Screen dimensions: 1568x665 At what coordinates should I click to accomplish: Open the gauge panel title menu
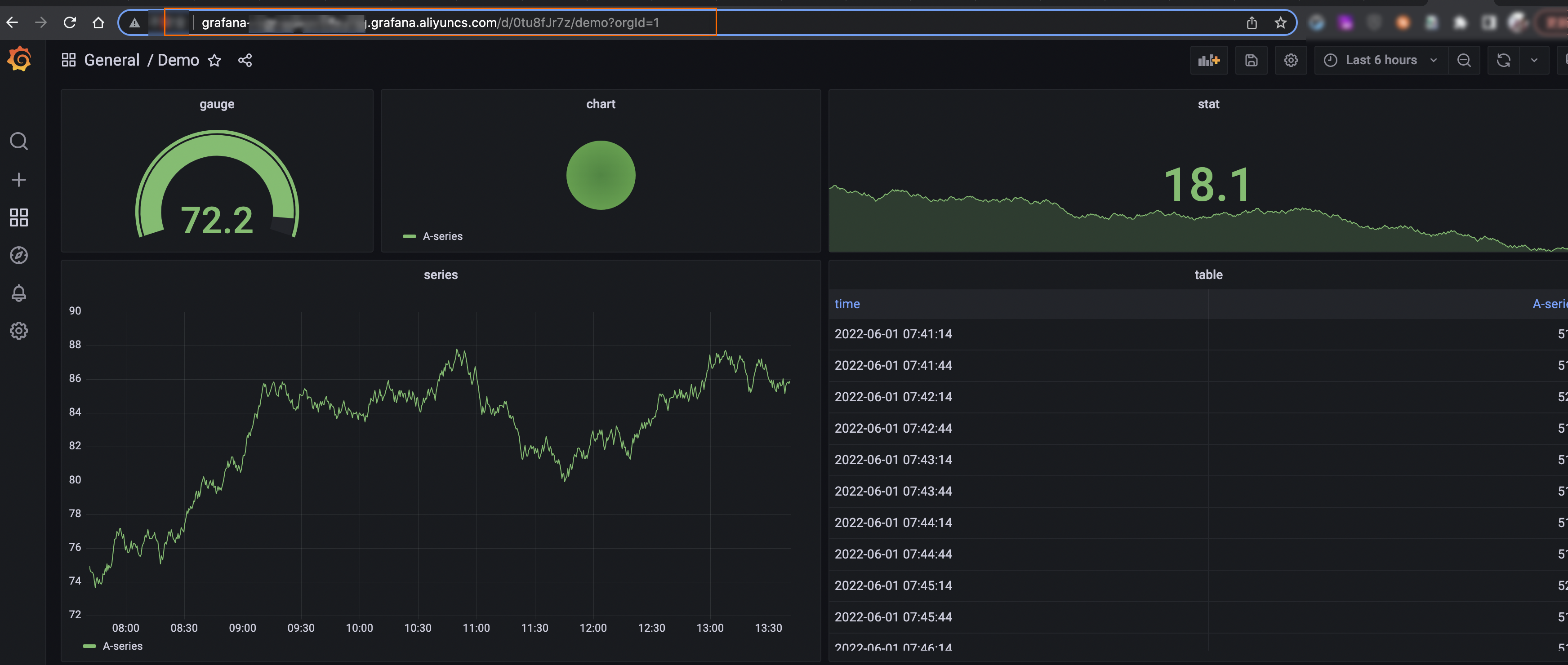pyautogui.click(x=217, y=104)
